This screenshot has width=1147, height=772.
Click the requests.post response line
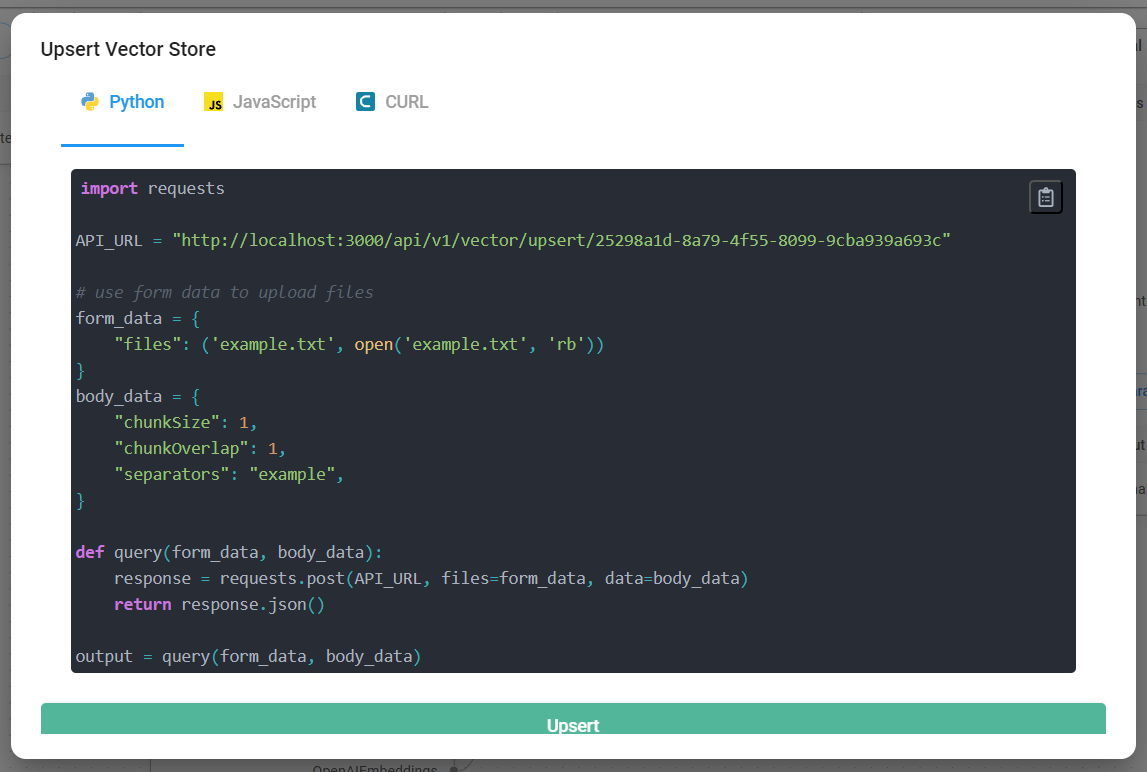[430, 578]
